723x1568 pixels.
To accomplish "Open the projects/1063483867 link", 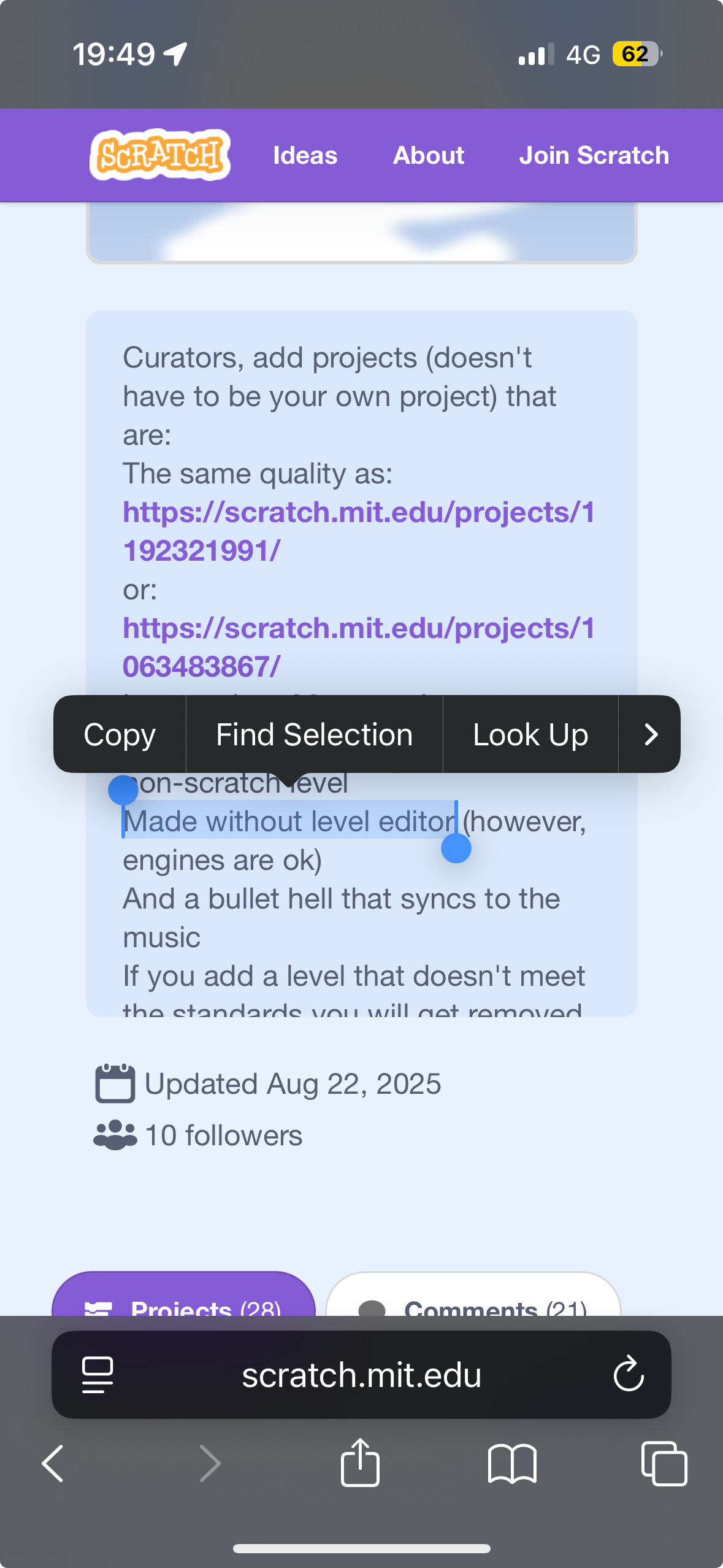I will pyautogui.click(x=359, y=647).
